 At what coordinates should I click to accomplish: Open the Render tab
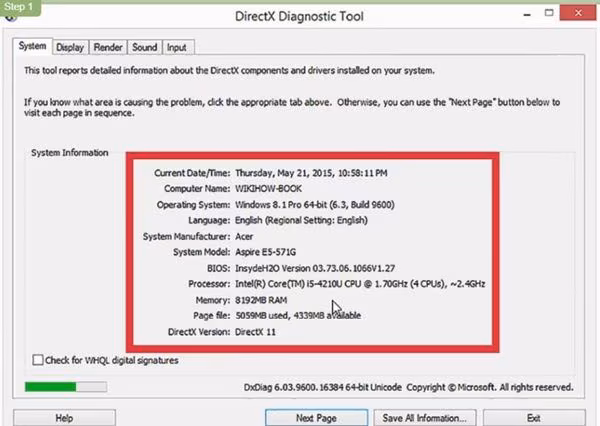[108, 47]
